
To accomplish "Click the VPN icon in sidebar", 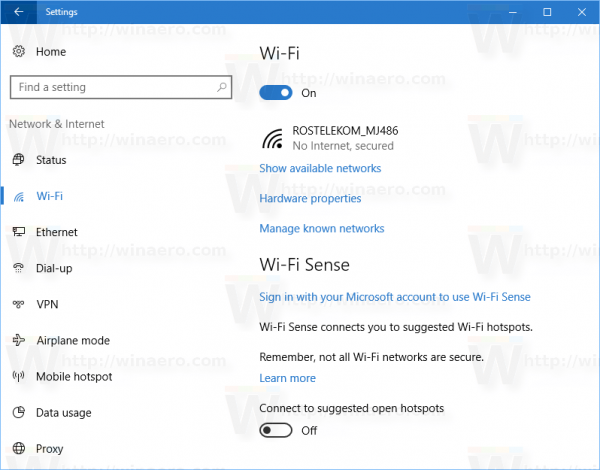I will click(x=18, y=304).
